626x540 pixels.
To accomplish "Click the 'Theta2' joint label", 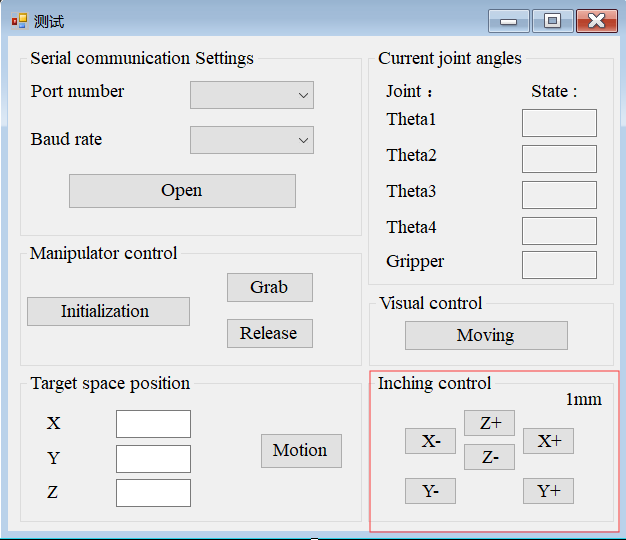I will (x=412, y=155).
